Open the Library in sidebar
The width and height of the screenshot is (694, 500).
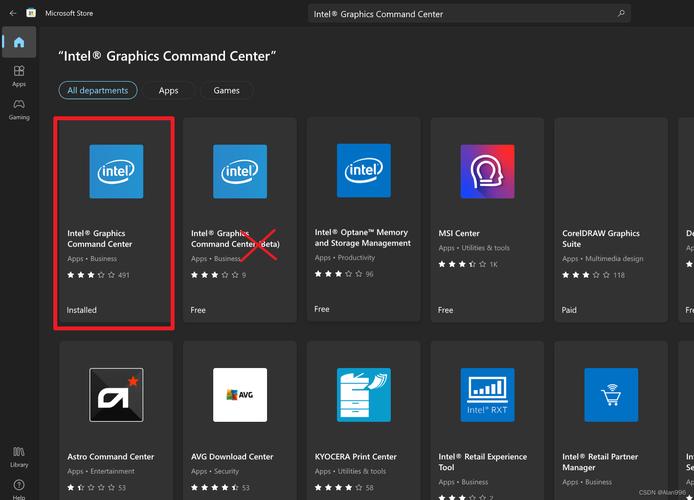pyautogui.click(x=19, y=455)
